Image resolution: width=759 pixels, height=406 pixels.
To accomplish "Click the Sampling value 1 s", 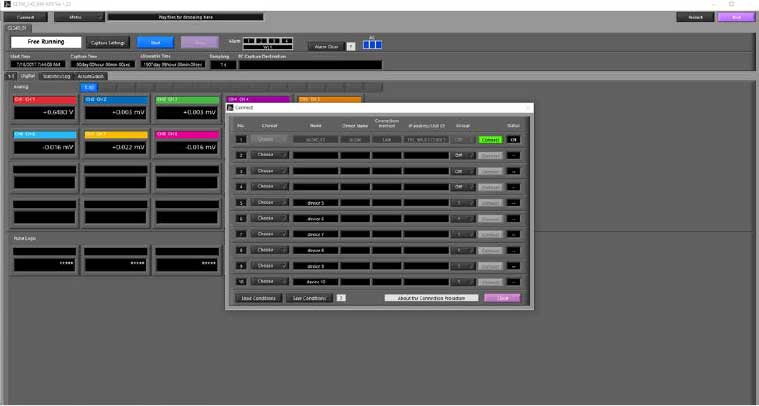I will pos(223,64).
